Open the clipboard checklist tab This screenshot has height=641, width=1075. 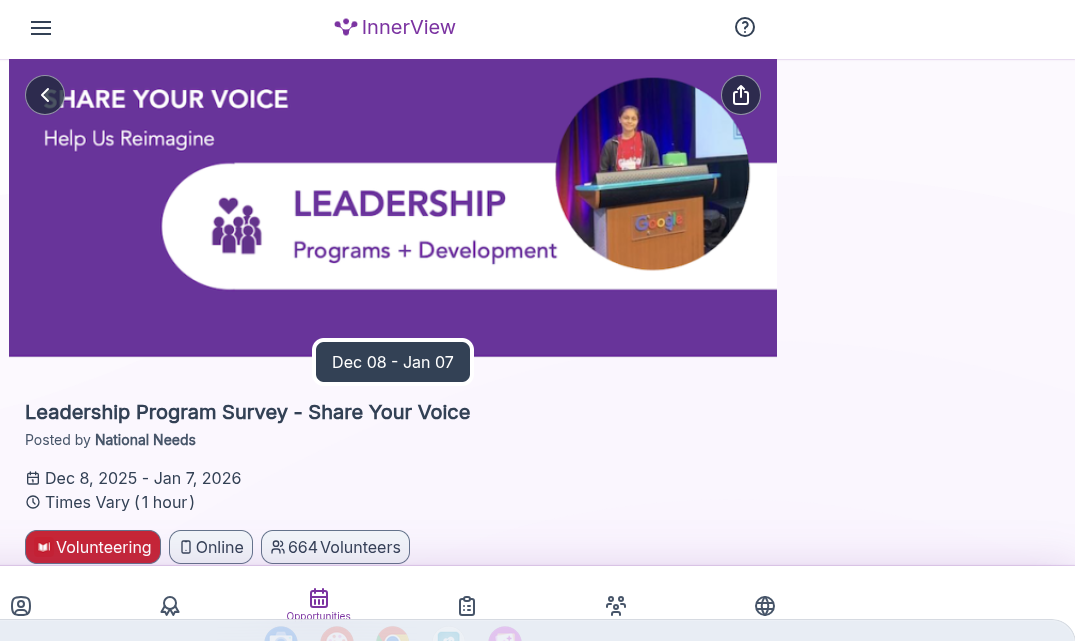[x=467, y=606]
